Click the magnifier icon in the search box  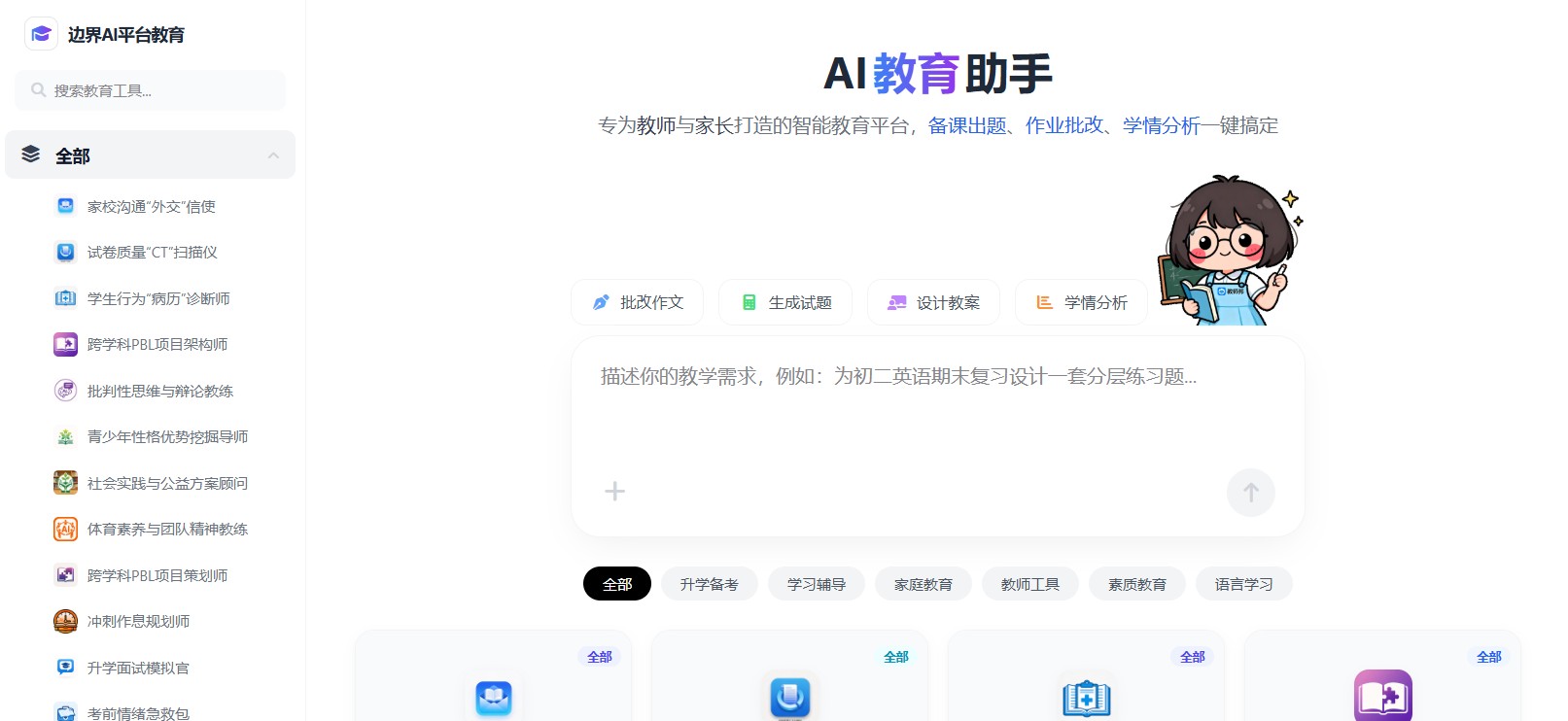39,90
